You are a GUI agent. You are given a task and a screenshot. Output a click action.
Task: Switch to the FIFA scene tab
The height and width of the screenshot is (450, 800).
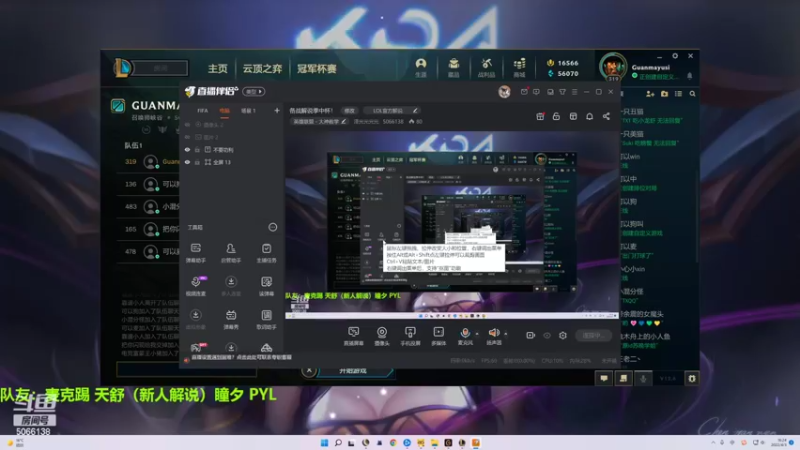203,111
